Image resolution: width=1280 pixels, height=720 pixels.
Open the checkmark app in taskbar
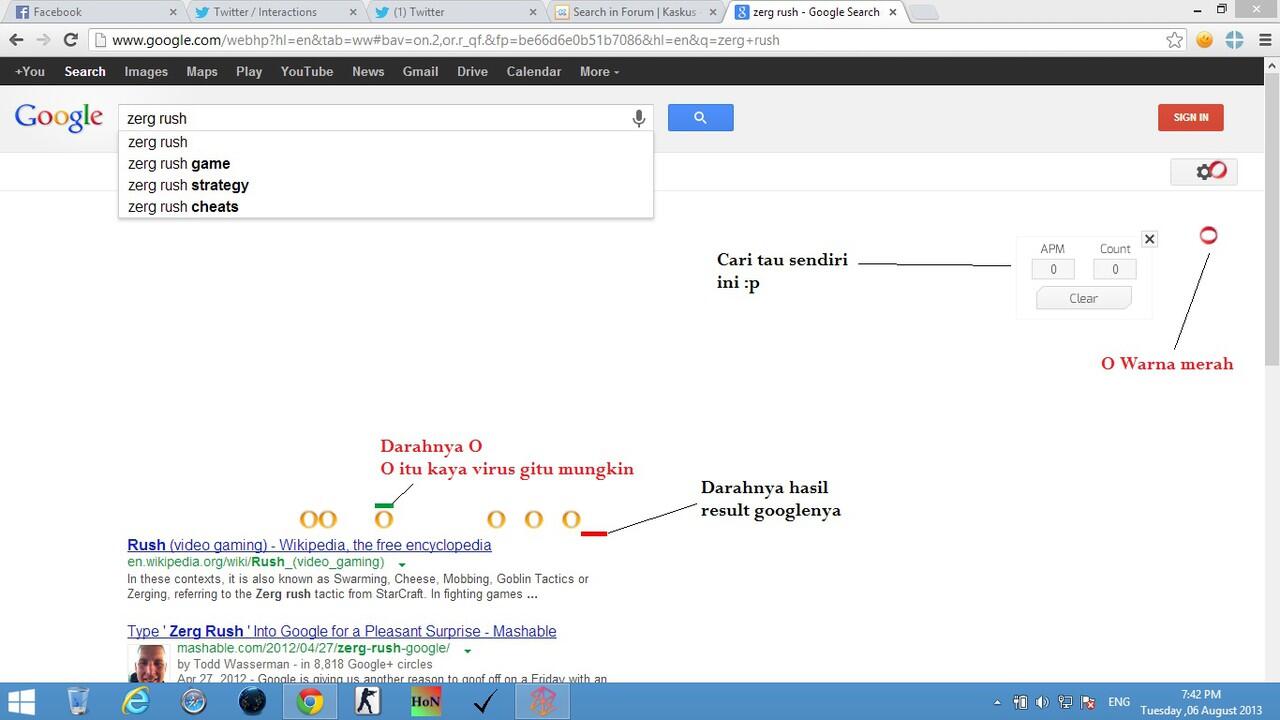click(484, 701)
